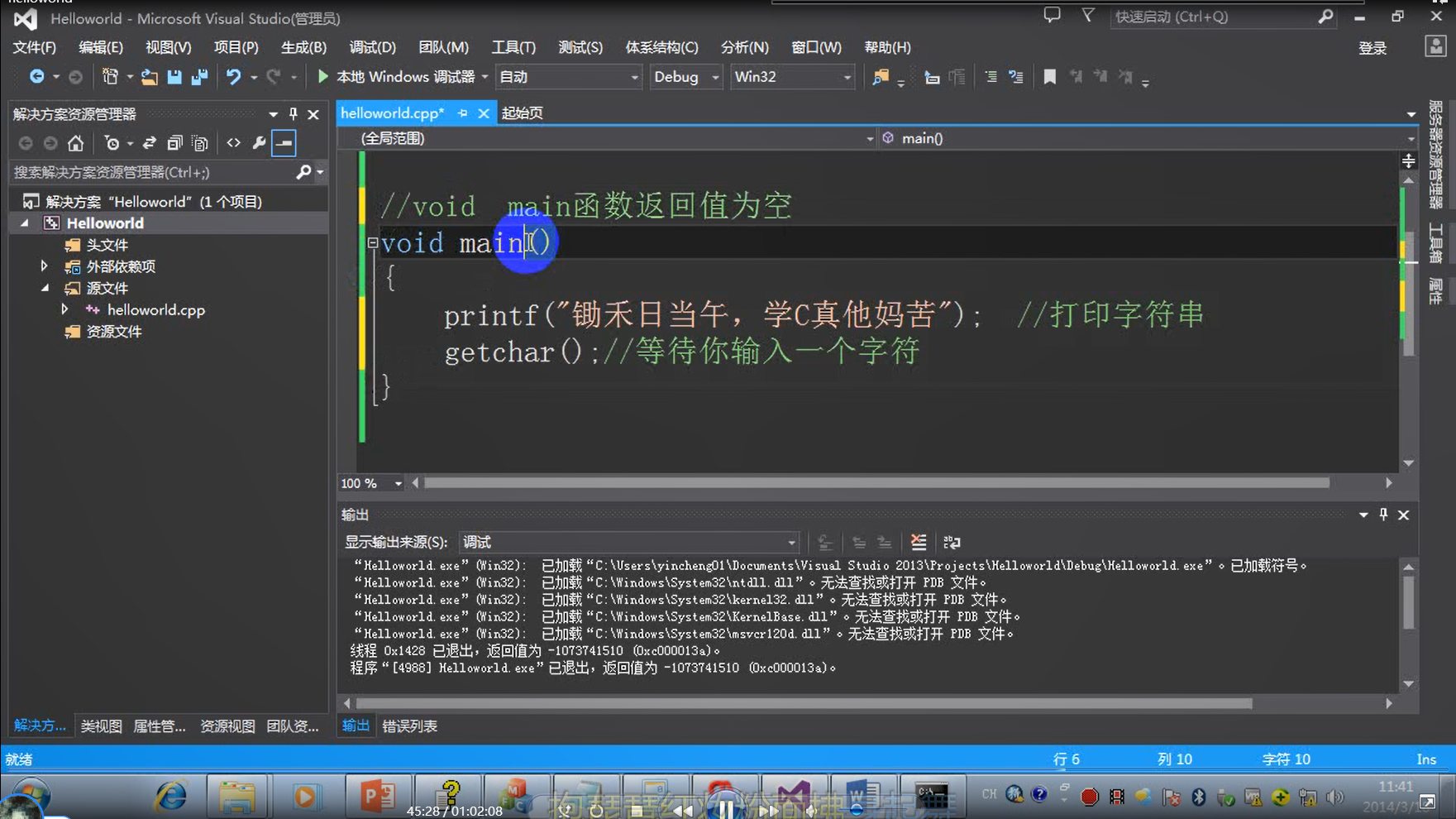Click the feedback speech bubble icon
This screenshot has width=1456, height=819.
[1052, 15]
